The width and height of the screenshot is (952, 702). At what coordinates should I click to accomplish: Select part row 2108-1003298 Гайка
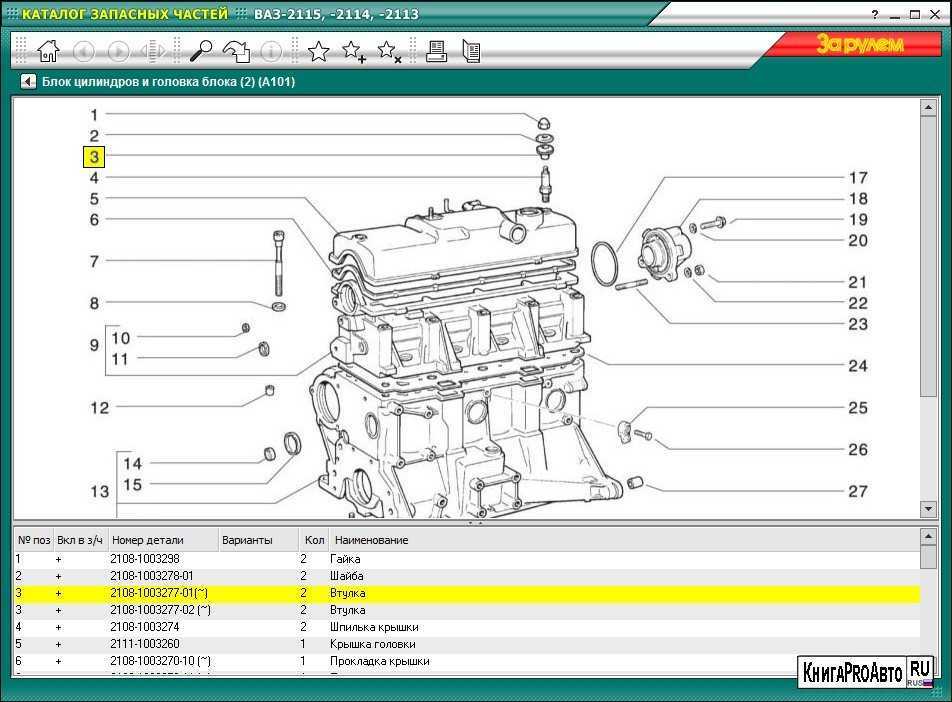[x=467, y=559]
